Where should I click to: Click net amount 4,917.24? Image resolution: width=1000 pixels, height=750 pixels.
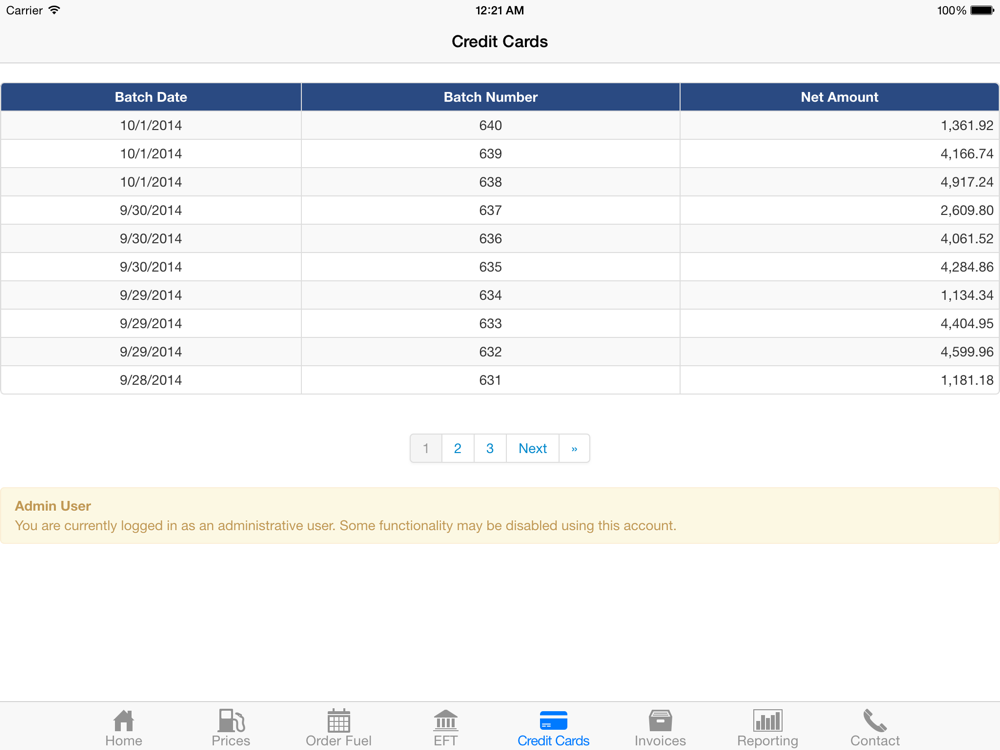(x=967, y=182)
